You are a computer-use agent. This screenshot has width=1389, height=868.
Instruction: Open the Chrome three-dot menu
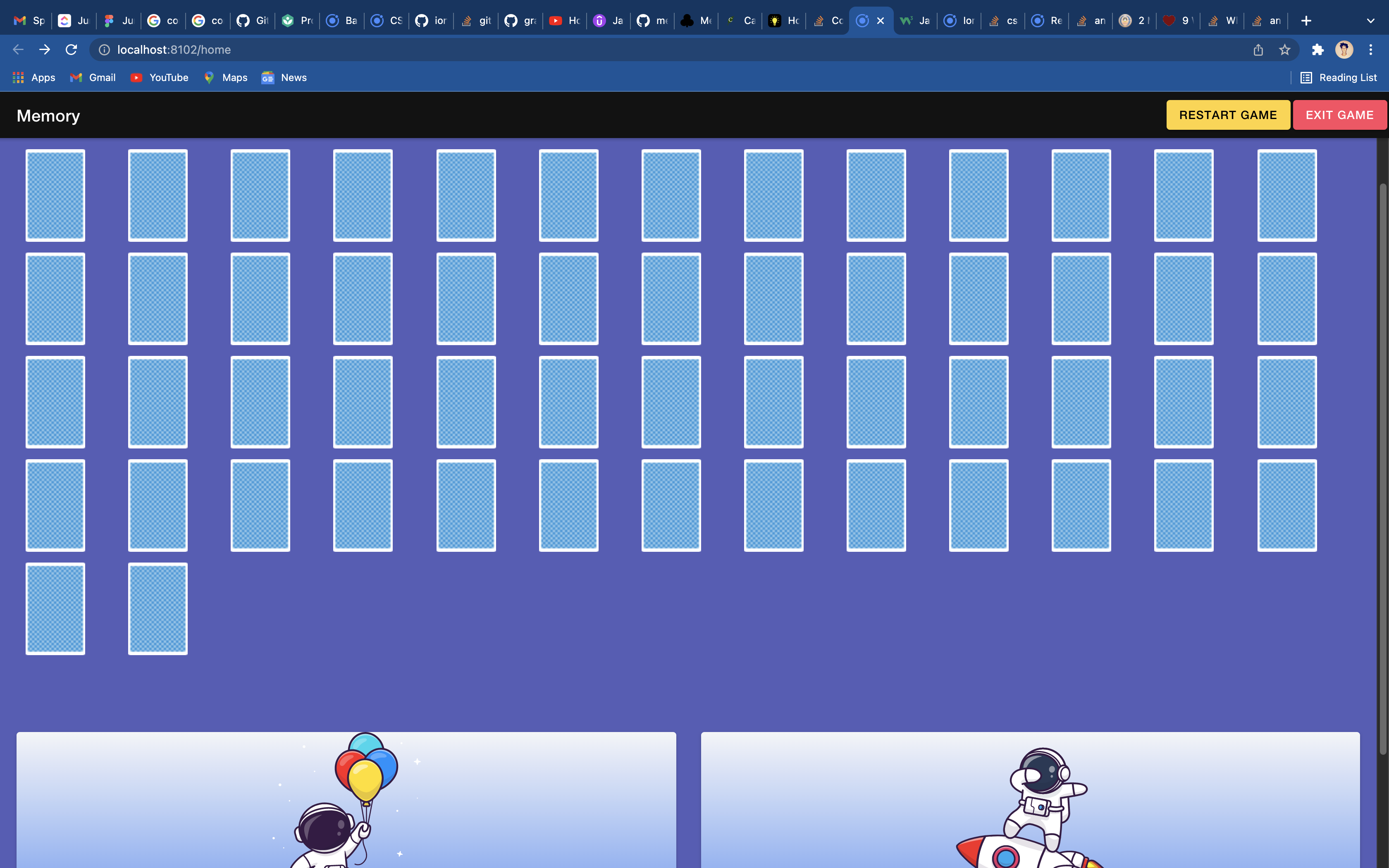click(1371, 50)
